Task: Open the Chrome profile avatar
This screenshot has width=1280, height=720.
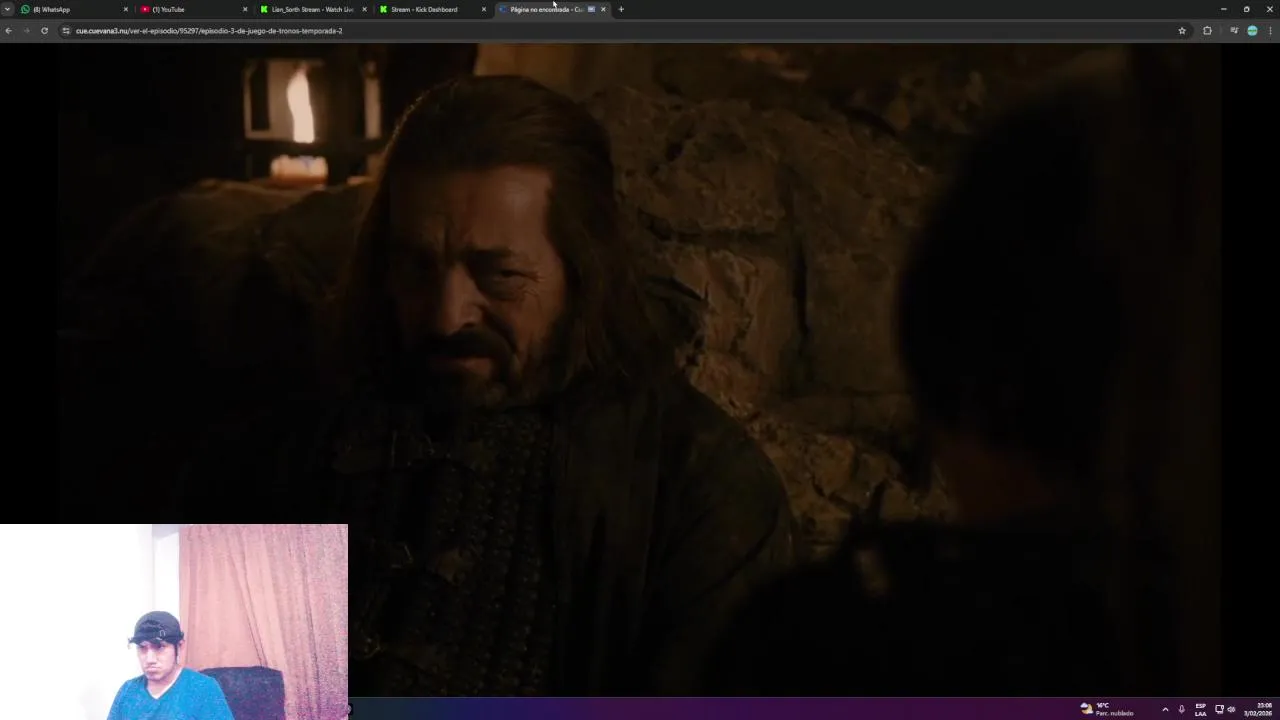Action: [x=1252, y=31]
